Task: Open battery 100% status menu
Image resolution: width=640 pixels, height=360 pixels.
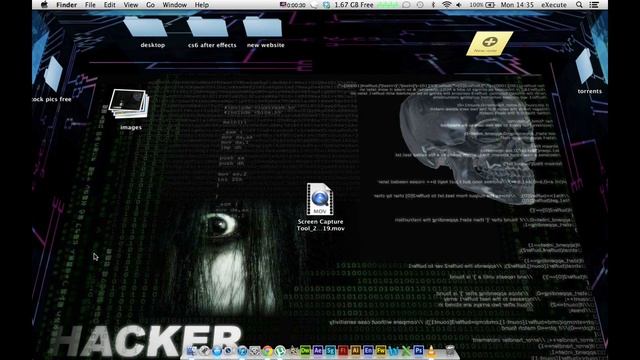Action: (482, 5)
